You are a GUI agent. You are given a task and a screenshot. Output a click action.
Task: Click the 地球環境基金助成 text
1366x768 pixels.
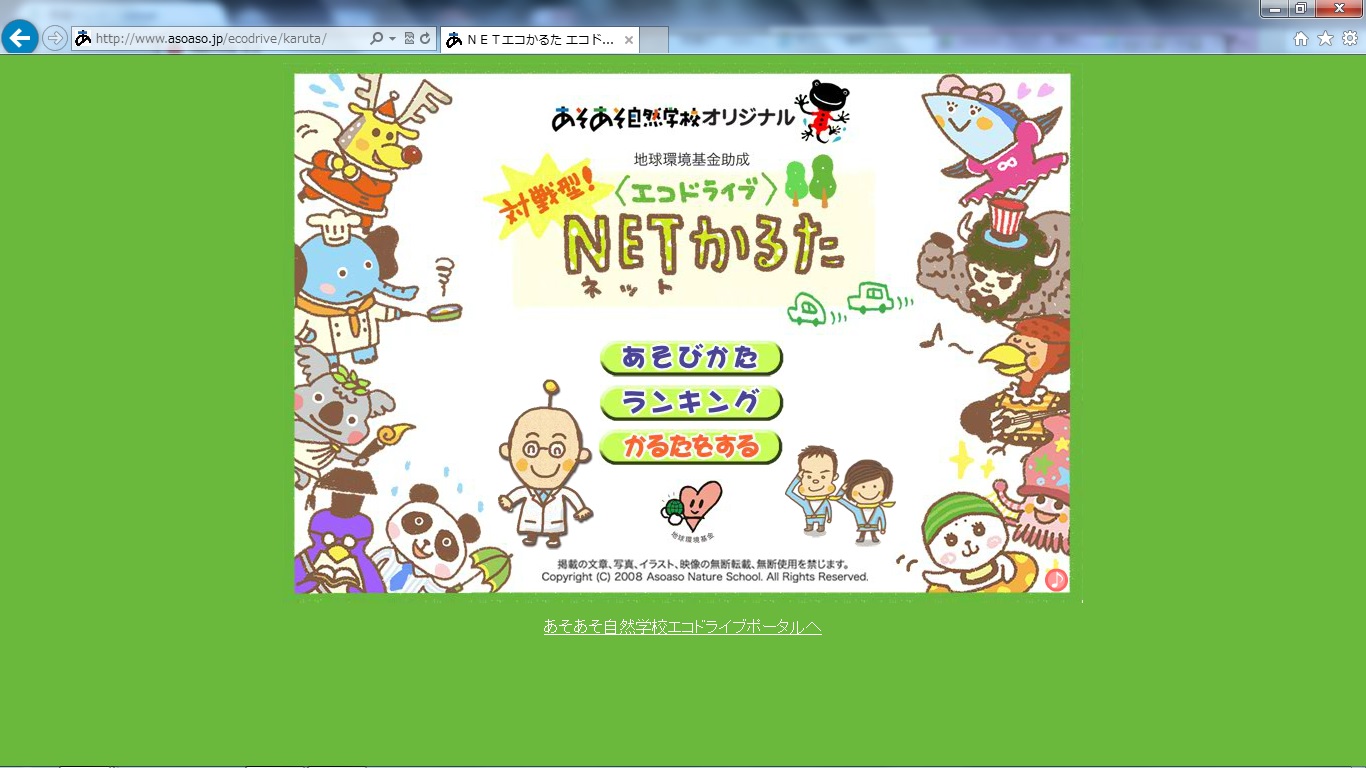(691, 159)
